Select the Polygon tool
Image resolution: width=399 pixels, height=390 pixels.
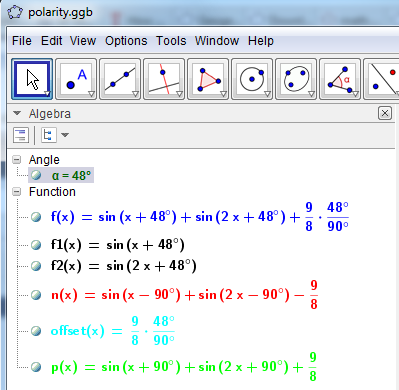click(208, 79)
